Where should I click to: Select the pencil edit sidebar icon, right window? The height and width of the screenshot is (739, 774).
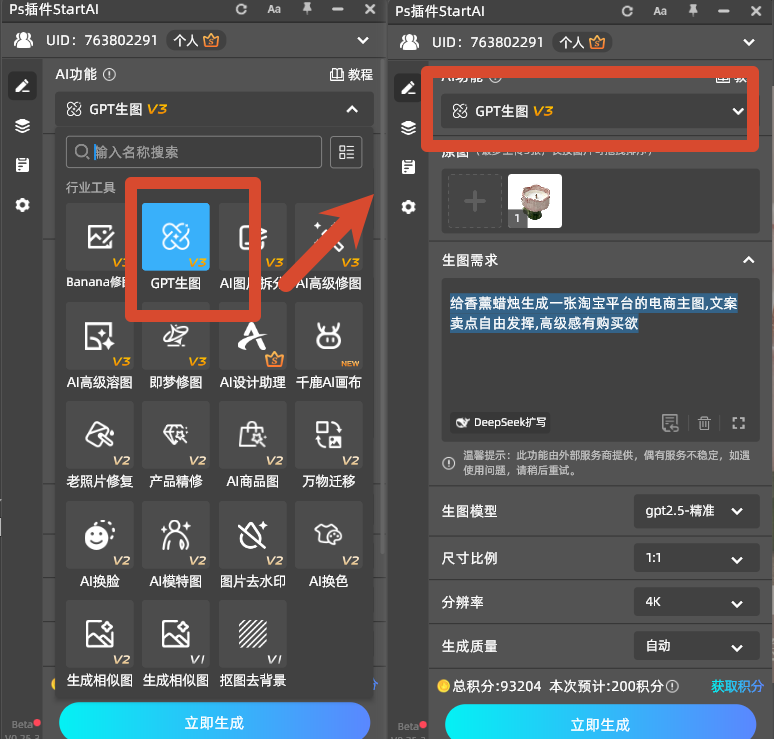pos(408,88)
